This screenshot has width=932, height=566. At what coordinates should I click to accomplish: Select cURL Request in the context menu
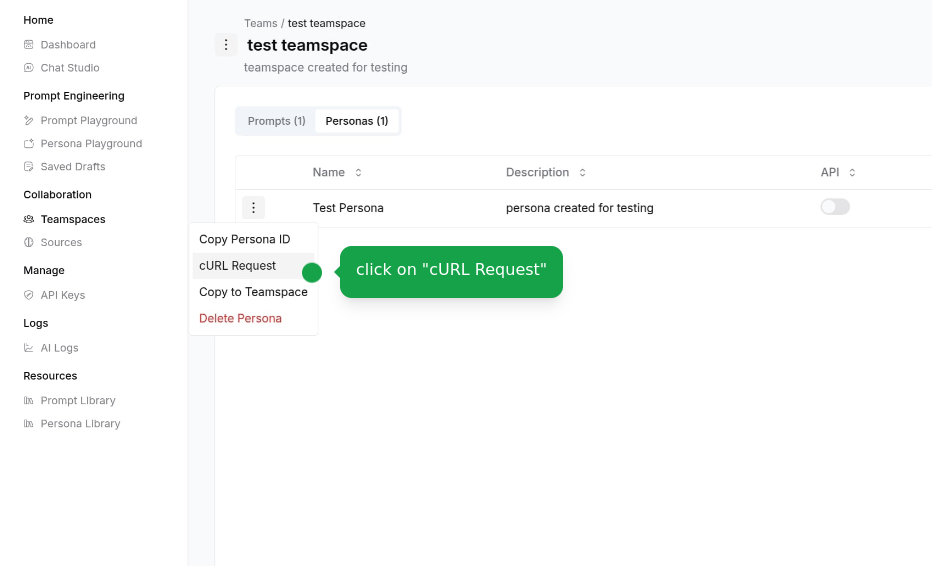(x=253, y=266)
